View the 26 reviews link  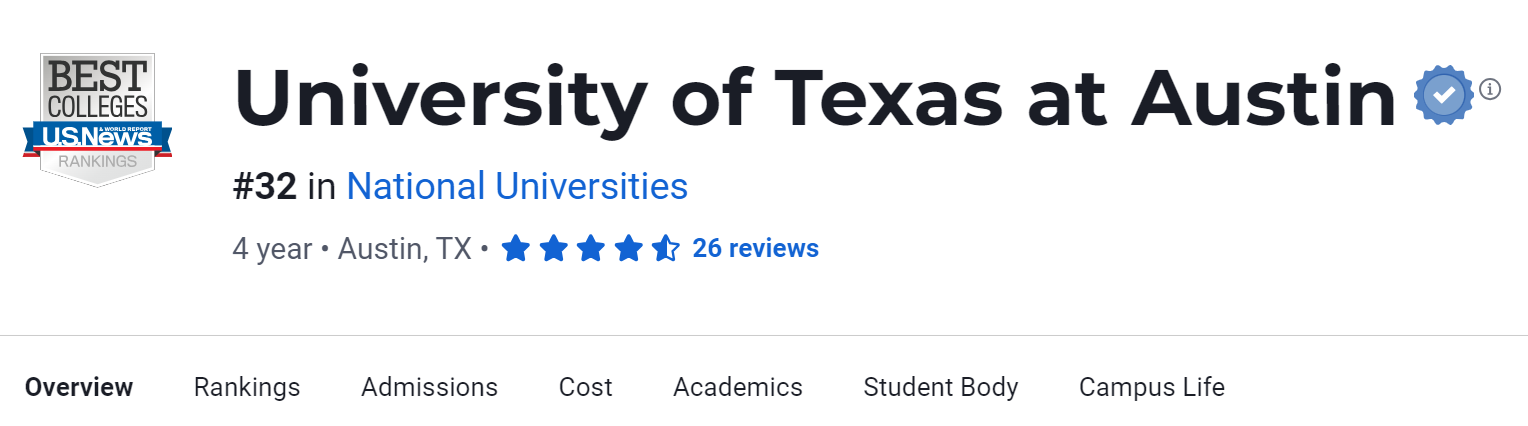pyautogui.click(x=755, y=248)
